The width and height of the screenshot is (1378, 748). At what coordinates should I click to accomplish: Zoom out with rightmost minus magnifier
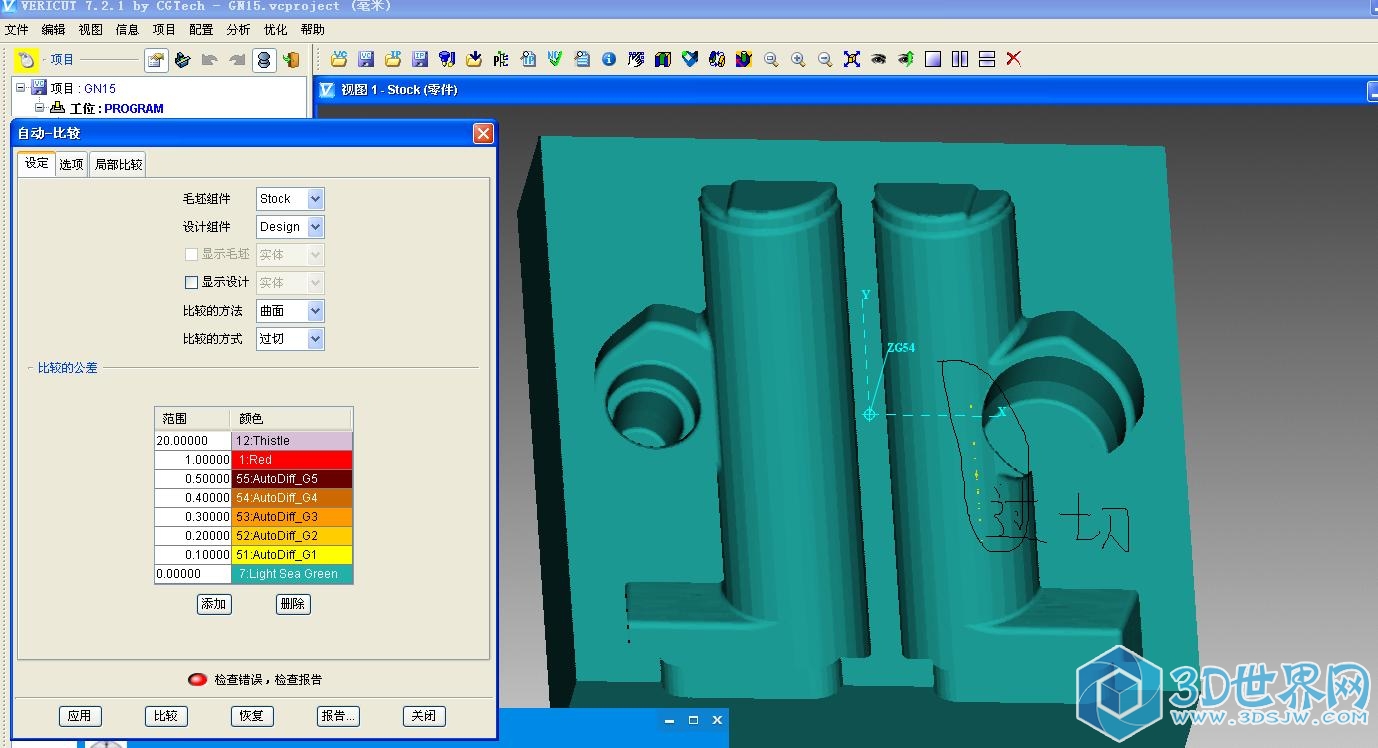point(825,59)
